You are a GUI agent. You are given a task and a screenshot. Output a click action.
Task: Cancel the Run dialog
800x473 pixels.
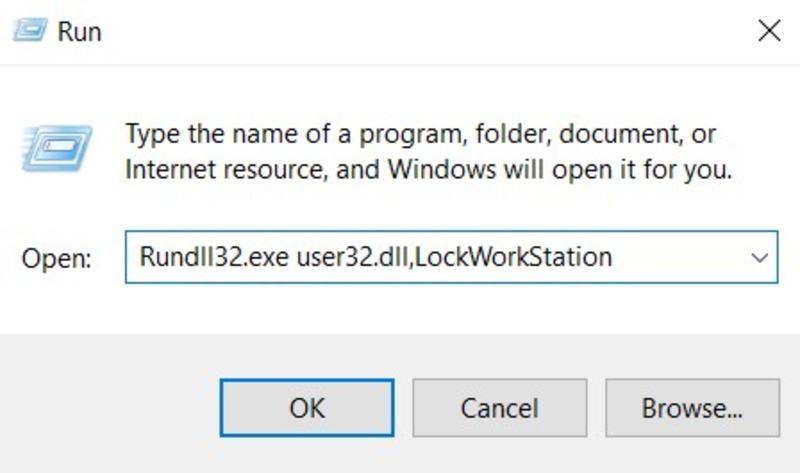click(499, 408)
